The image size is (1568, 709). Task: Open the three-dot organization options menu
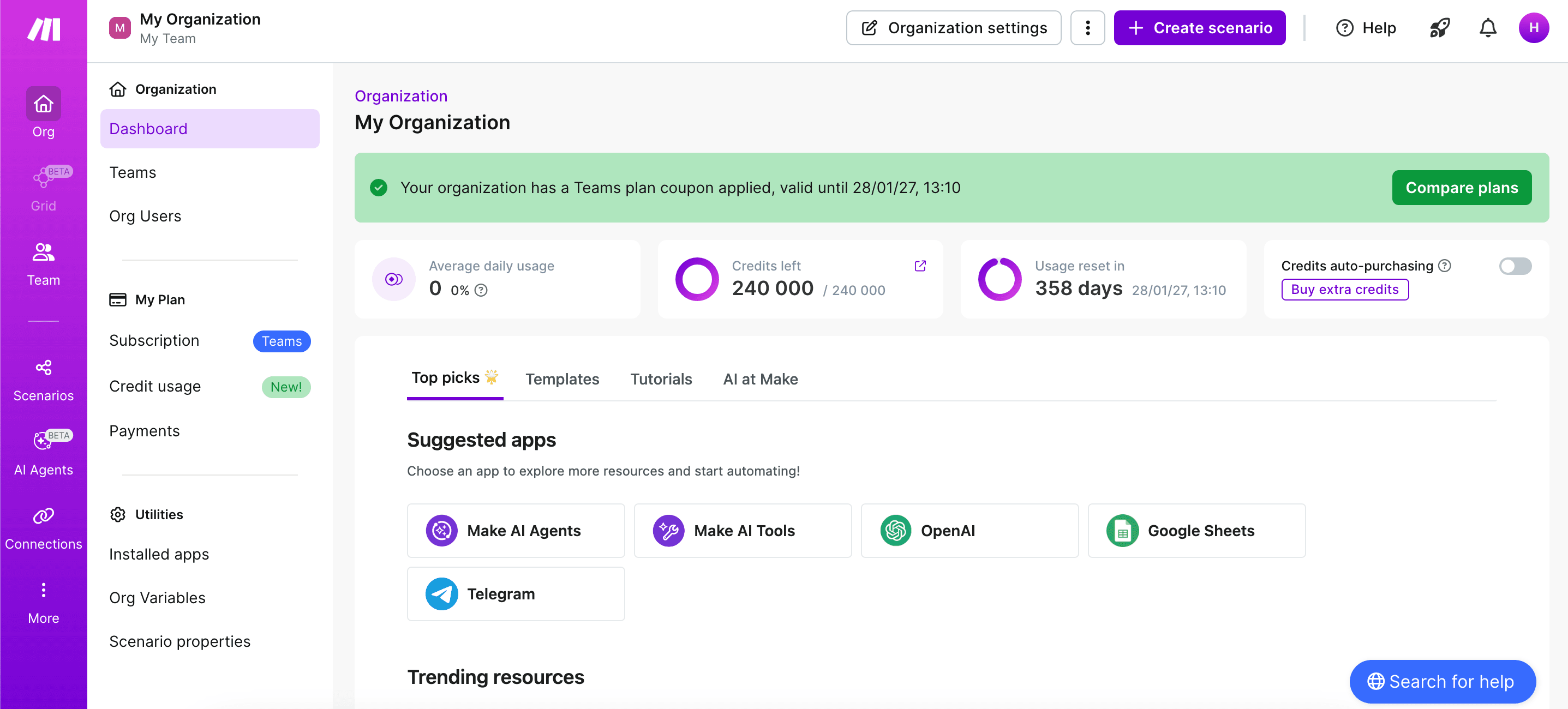[1087, 28]
